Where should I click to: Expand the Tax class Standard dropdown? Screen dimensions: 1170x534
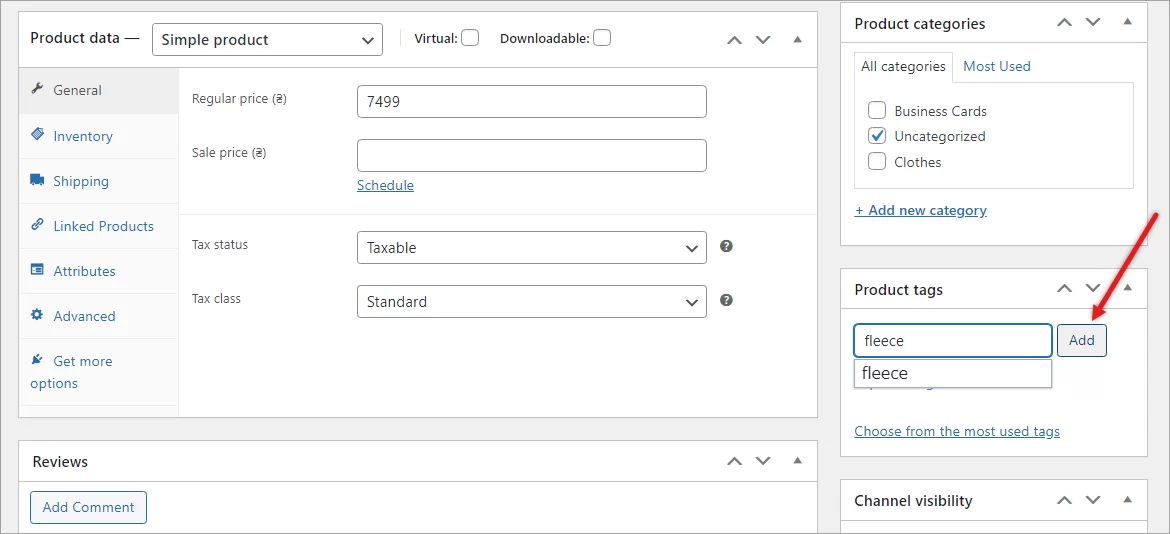531,302
